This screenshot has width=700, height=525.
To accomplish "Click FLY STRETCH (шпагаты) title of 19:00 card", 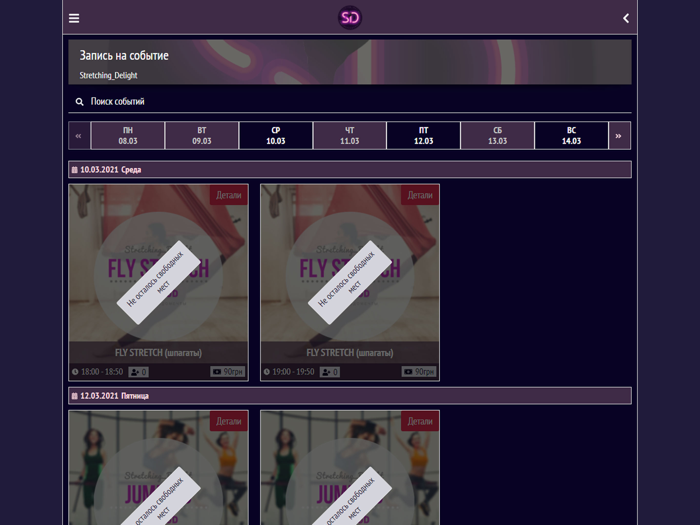I will pyautogui.click(x=350, y=353).
